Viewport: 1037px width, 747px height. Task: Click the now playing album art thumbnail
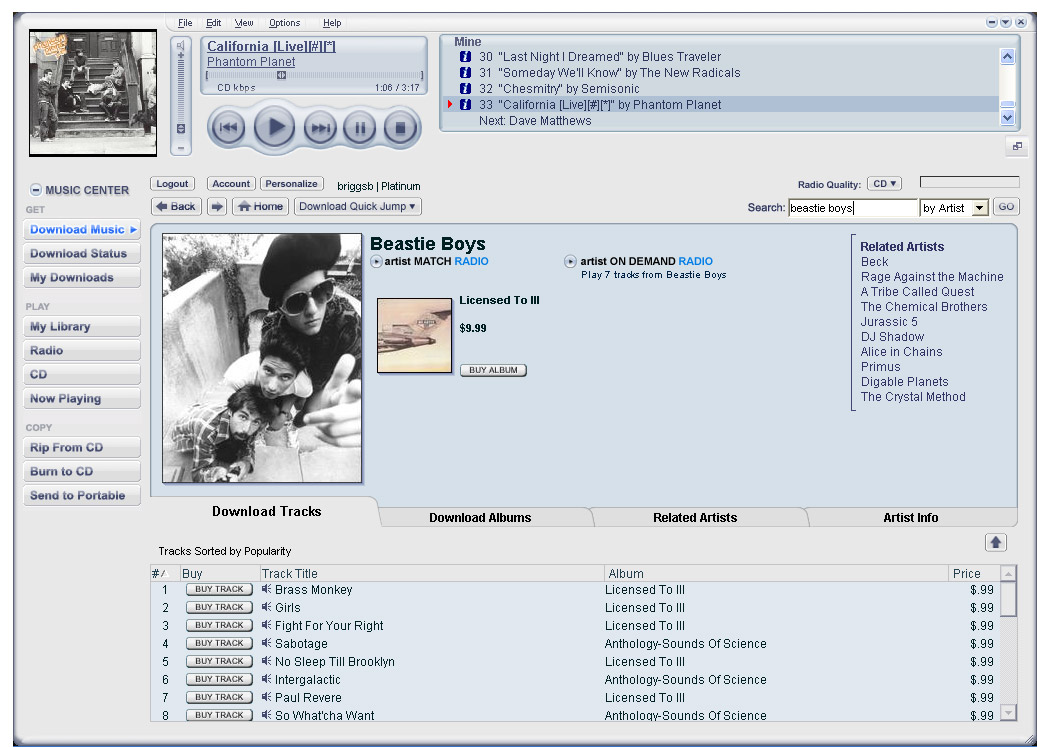tap(93, 93)
